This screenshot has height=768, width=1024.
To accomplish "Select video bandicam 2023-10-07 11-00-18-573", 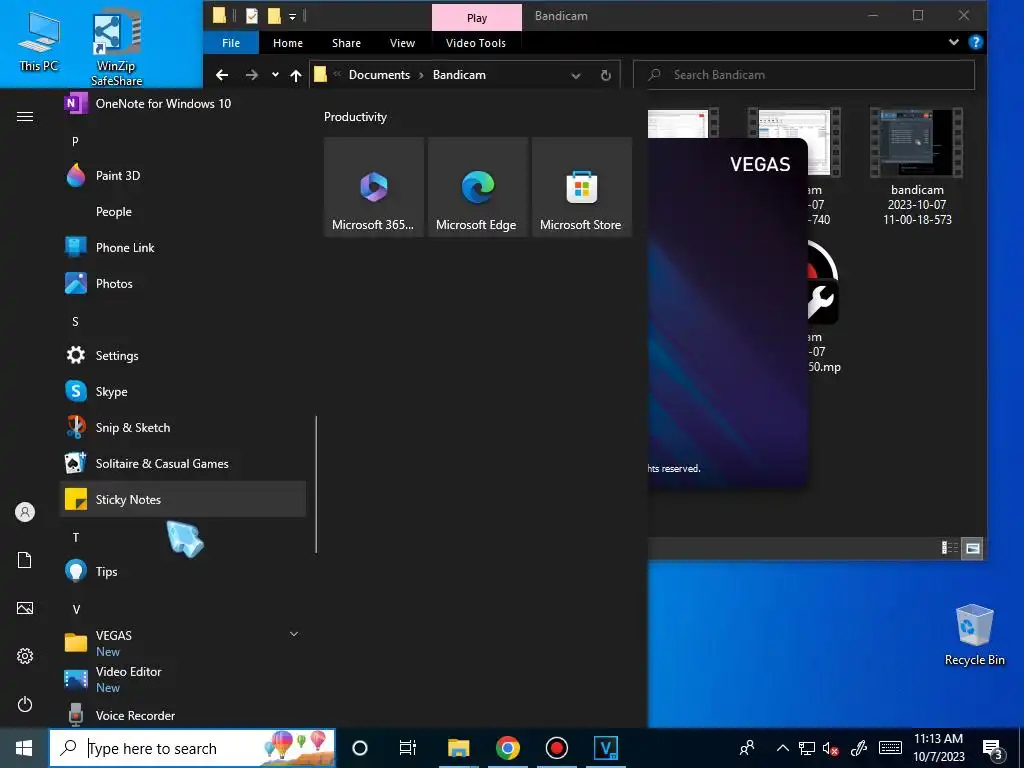I will coord(917,167).
